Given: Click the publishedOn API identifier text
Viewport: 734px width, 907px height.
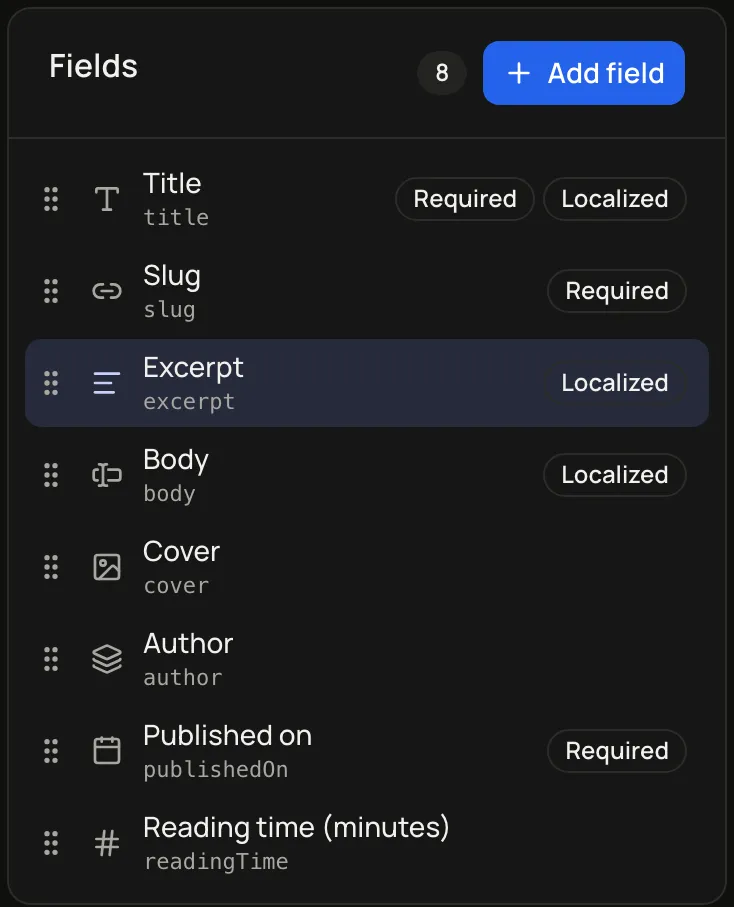Looking at the screenshot, I should click(216, 770).
